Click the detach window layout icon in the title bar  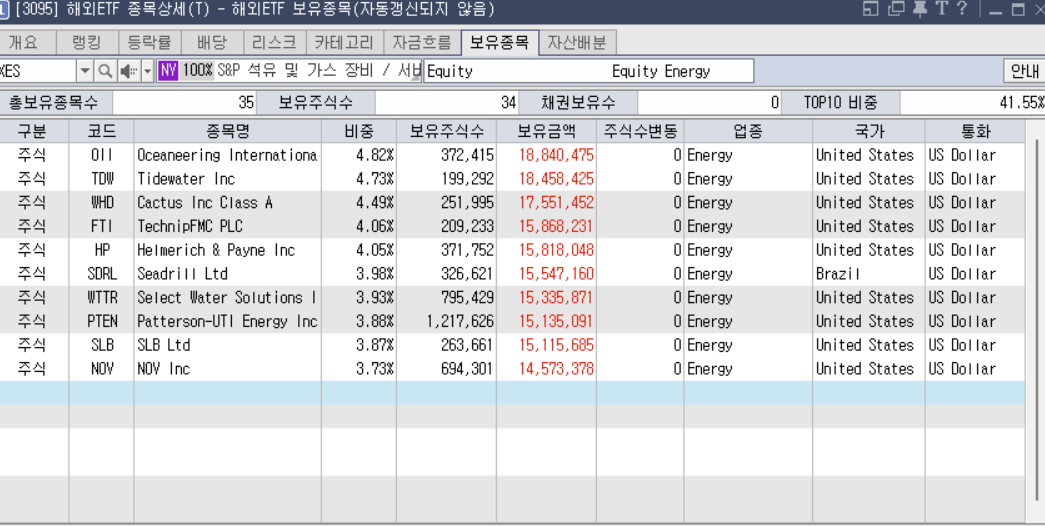coord(870,9)
